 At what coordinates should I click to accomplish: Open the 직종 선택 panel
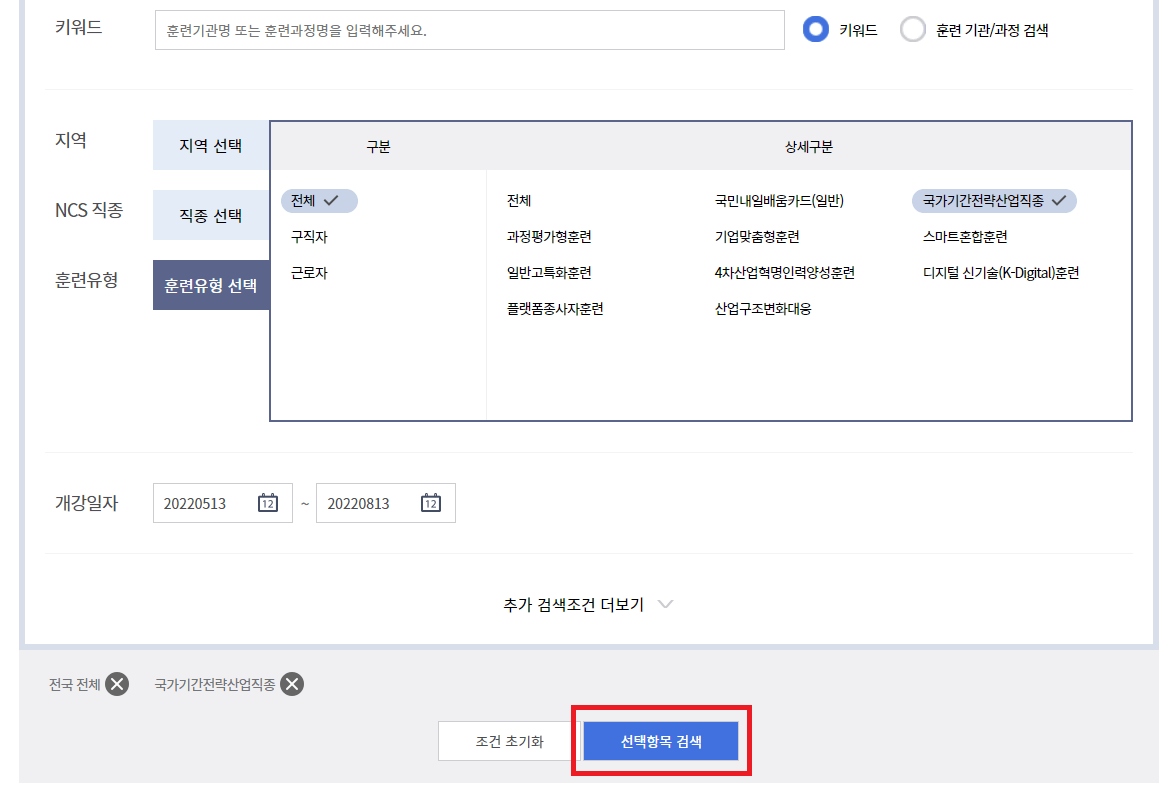click(211, 214)
